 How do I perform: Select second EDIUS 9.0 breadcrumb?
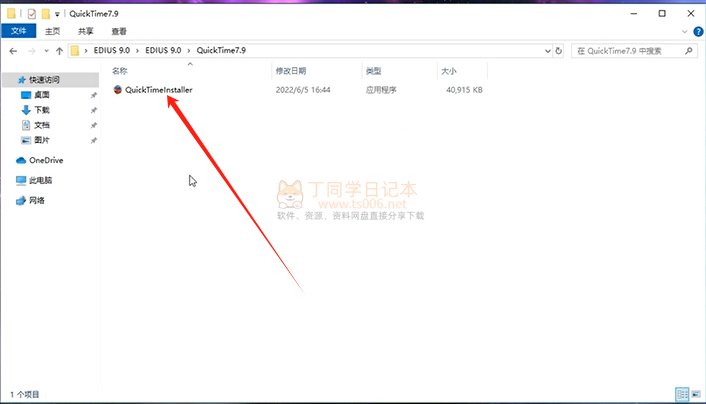tap(163, 50)
